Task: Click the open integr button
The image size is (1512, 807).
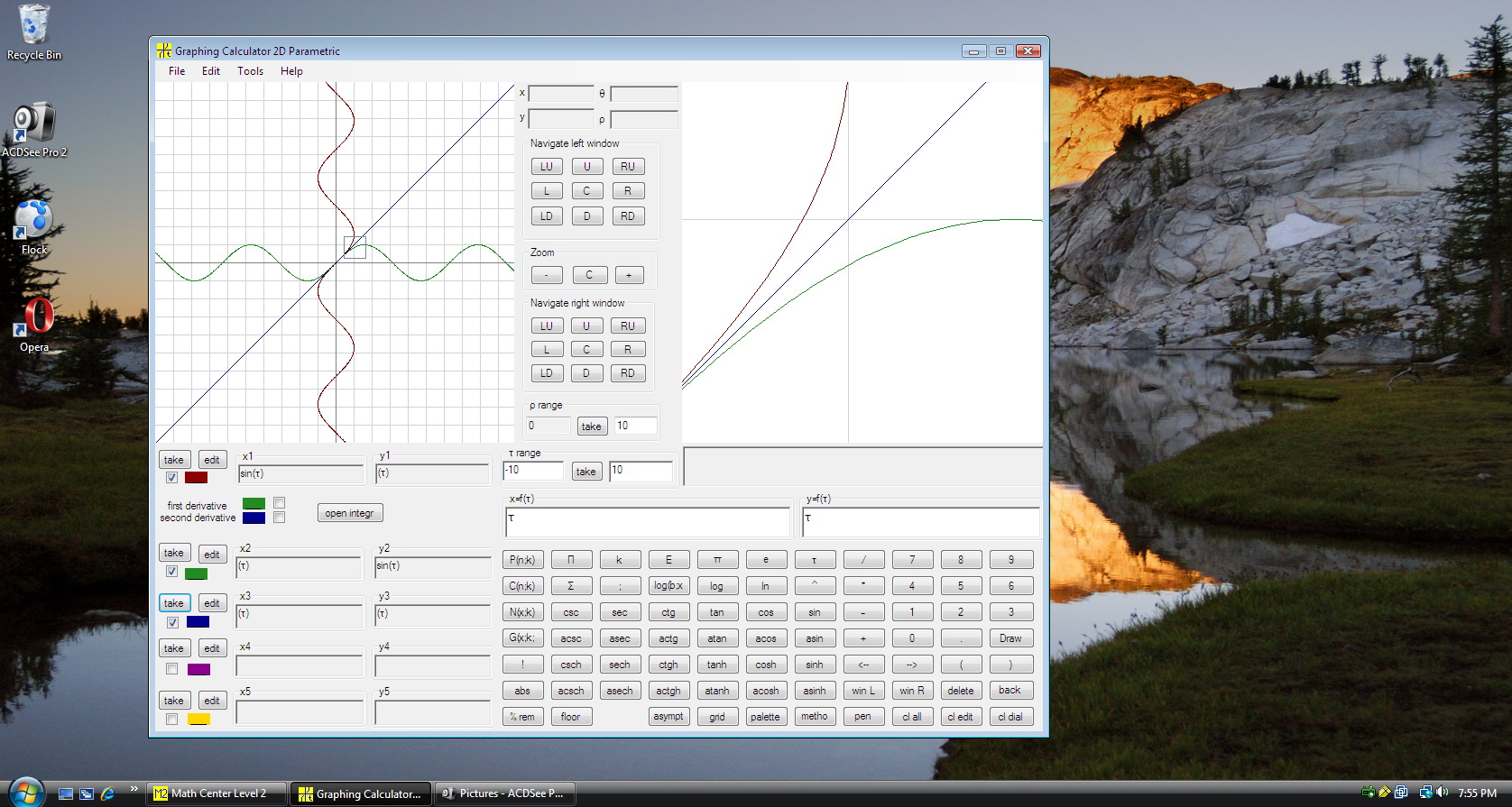Action: pos(349,513)
